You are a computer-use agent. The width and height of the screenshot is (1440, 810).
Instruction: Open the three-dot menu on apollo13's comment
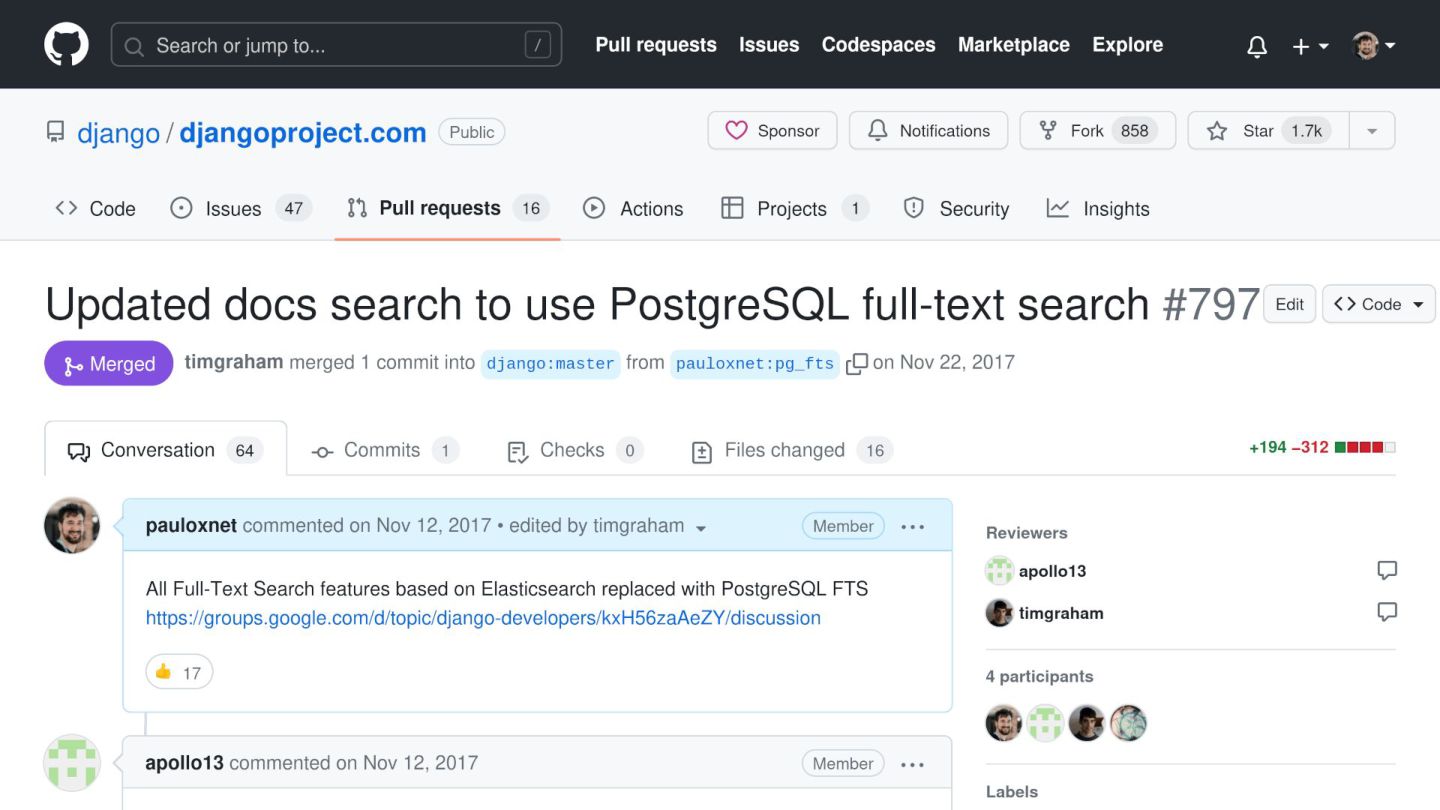click(912, 764)
